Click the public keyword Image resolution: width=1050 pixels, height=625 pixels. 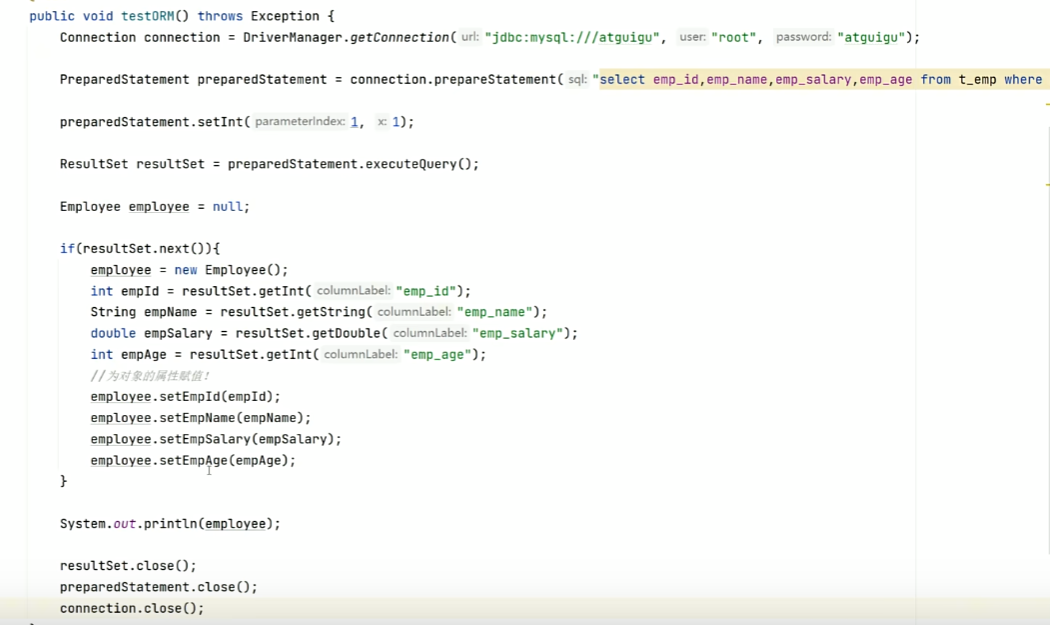[52, 16]
